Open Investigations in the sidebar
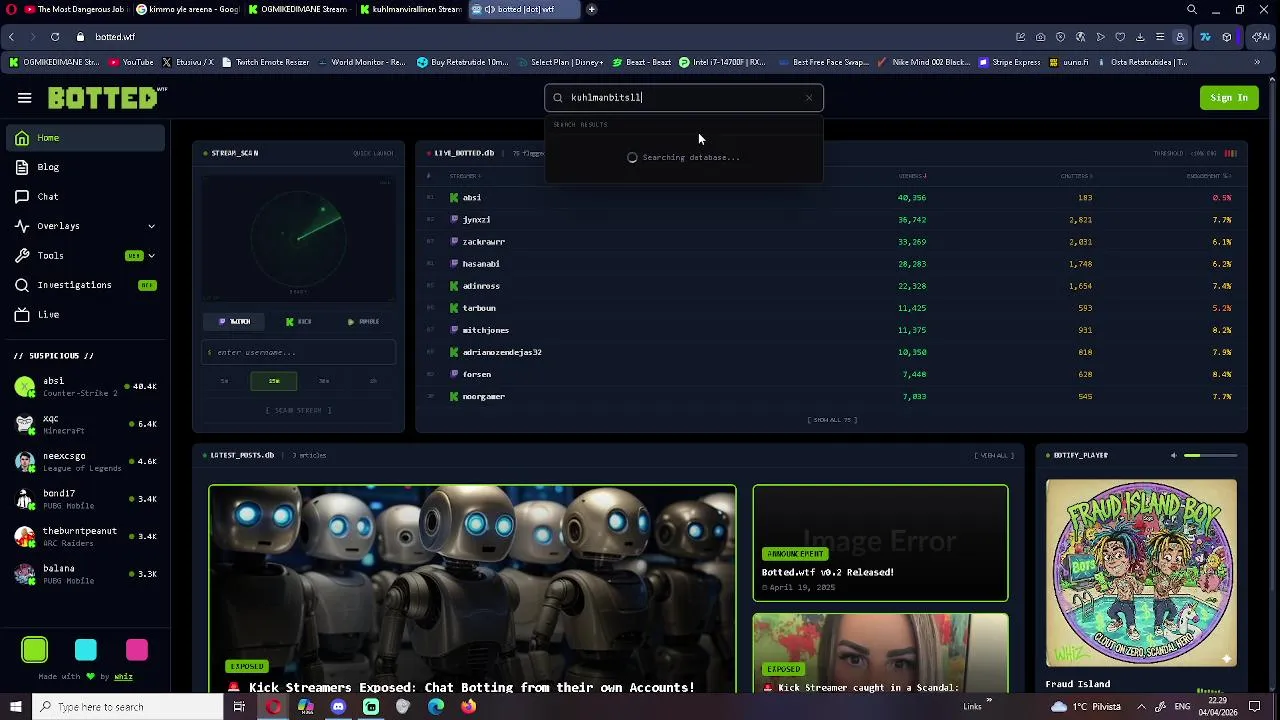The height and width of the screenshot is (720, 1280). (x=85, y=285)
